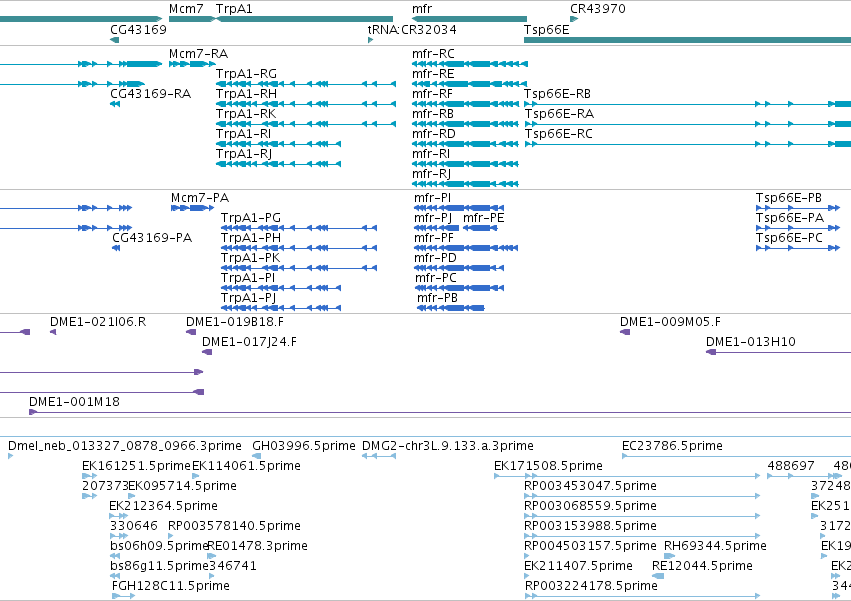Select the FGH128C11.5prime EST label
The width and height of the screenshot is (851, 601).
pyautogui.click(x=170, y=586)
